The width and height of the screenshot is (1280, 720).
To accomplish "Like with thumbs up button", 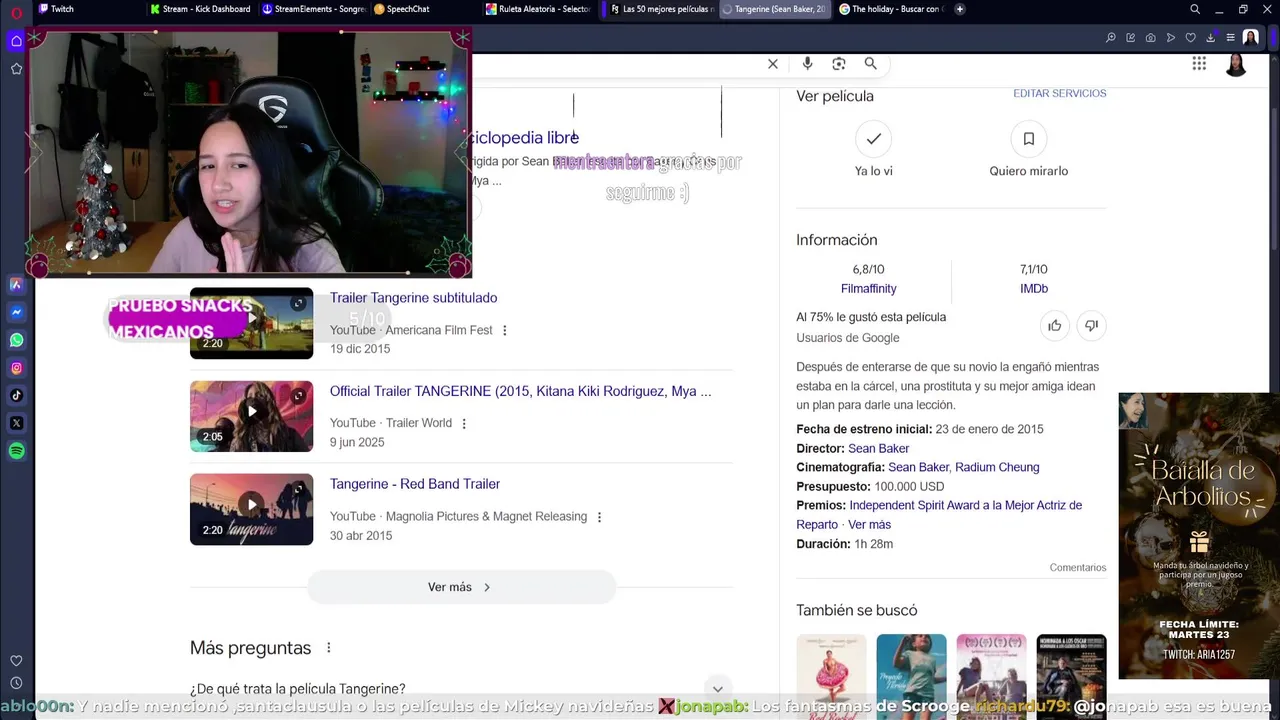I will (1054, 325).
